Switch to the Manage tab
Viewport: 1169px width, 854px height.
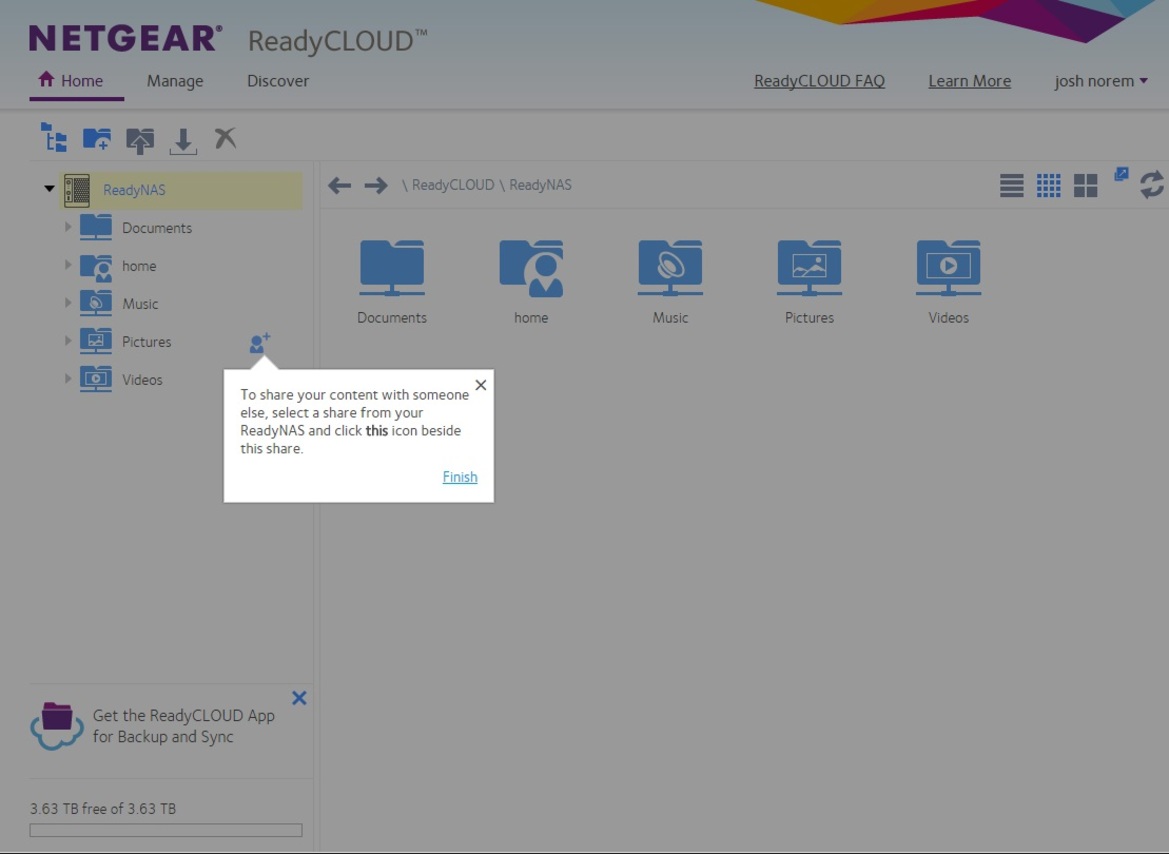(x=175, y=81)
